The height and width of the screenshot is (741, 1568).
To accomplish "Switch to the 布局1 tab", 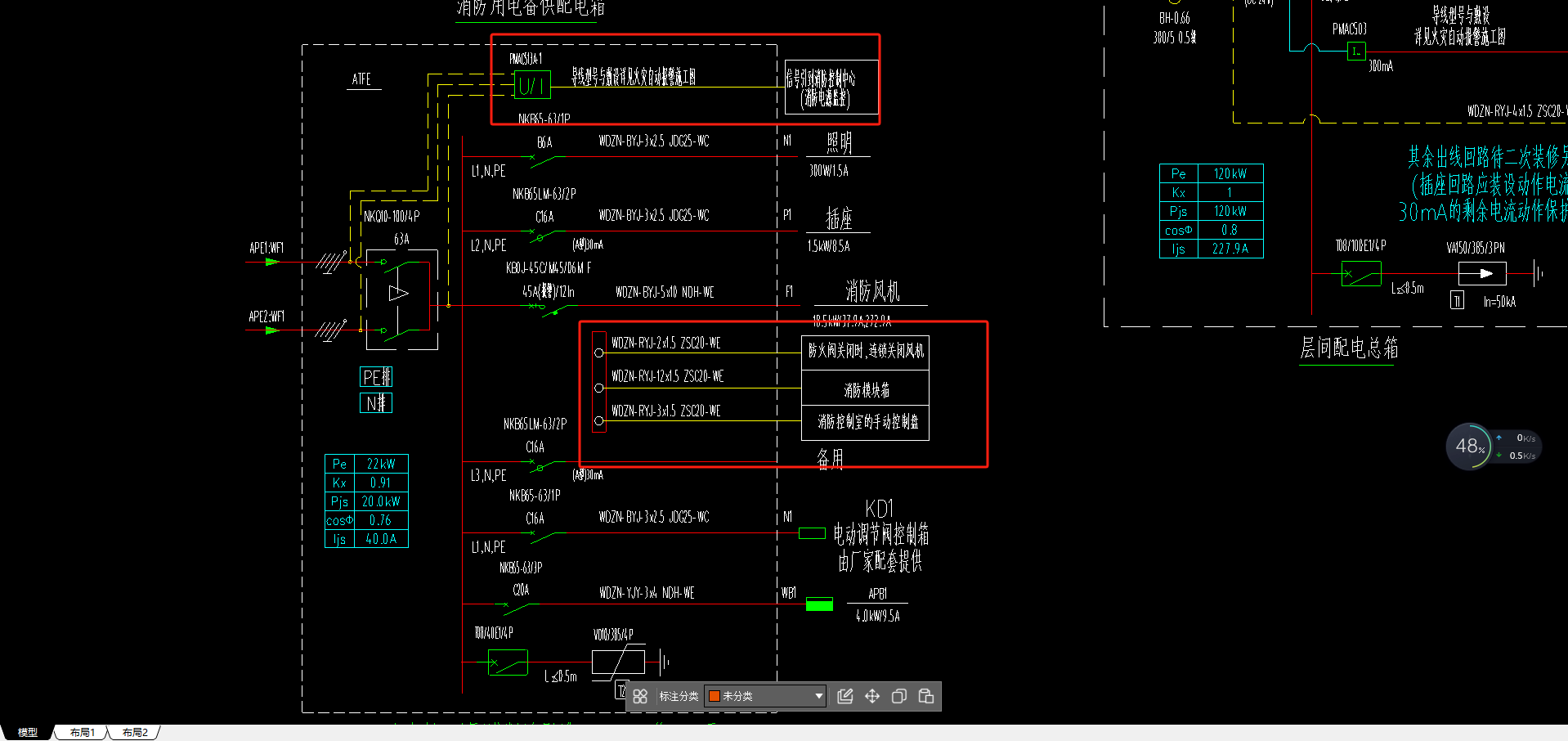I will coord(82,733).
